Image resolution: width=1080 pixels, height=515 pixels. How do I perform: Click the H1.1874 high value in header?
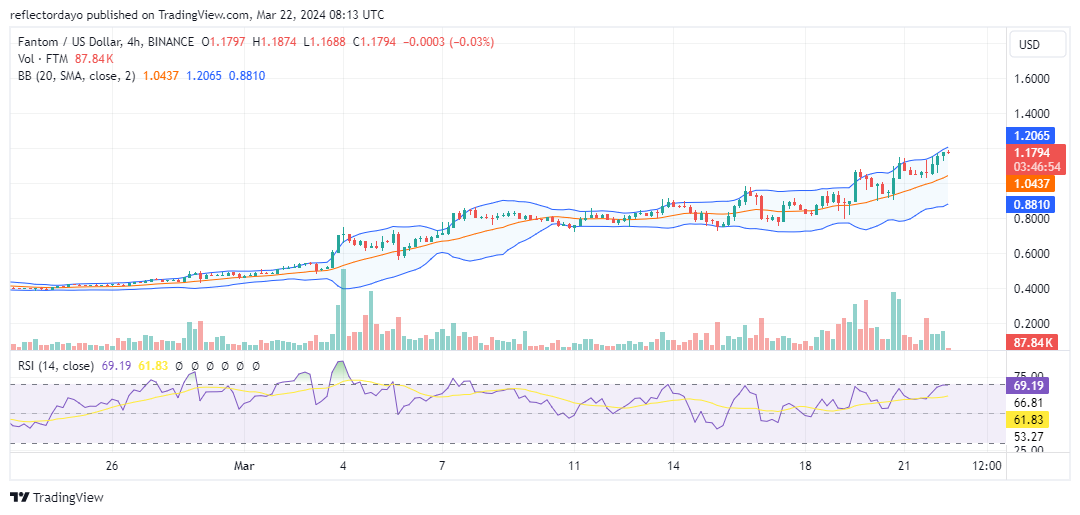(x=274, y=42)
